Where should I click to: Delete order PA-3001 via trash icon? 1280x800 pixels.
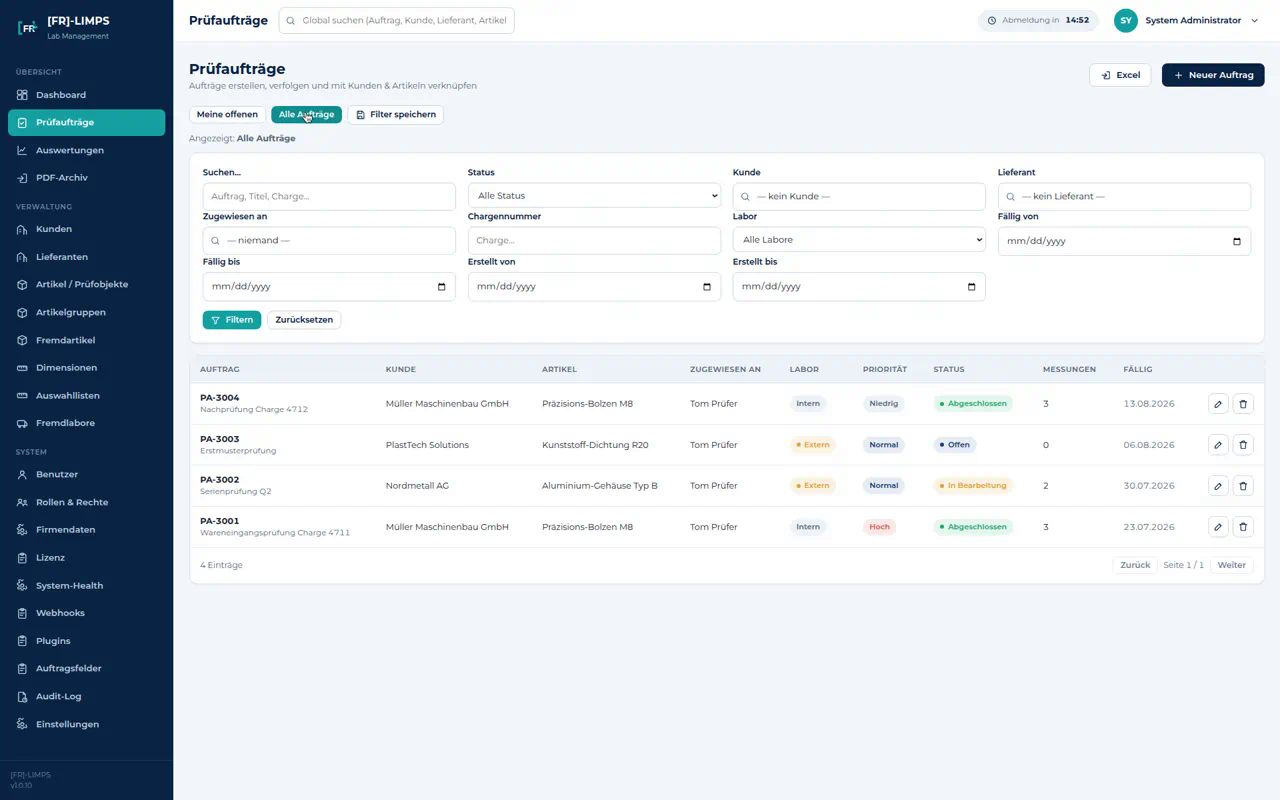coord(1243,527)
